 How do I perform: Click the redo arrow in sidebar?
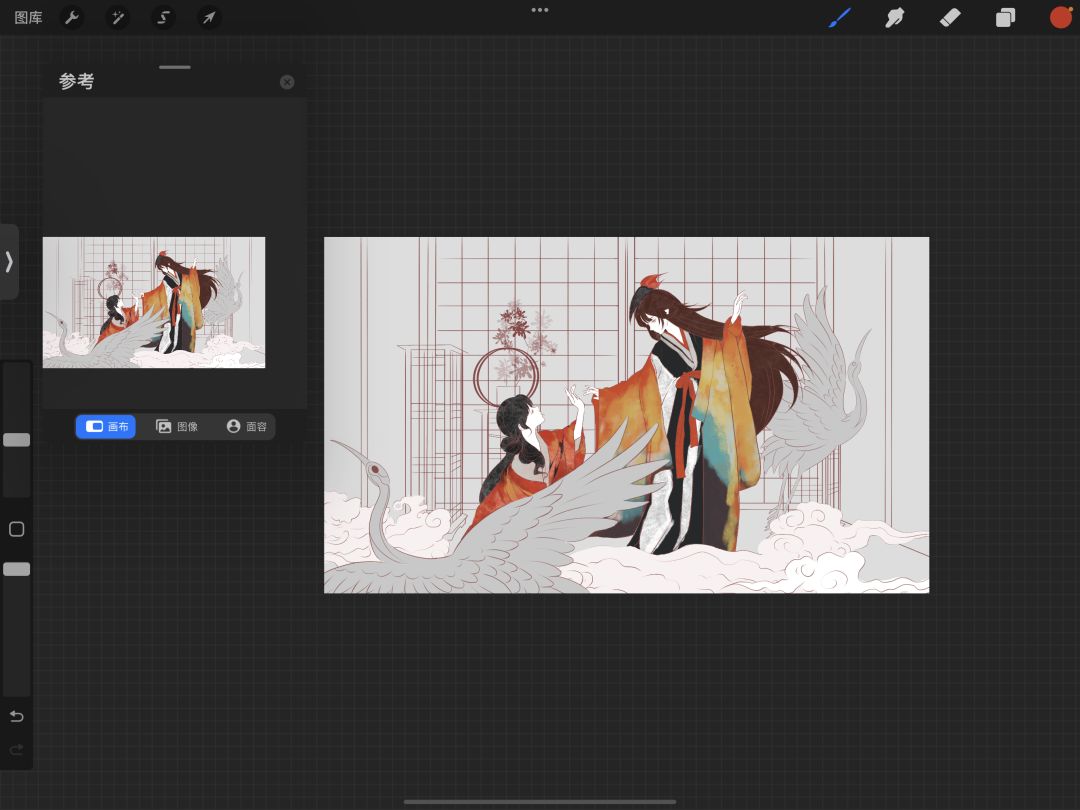(17, 749)
